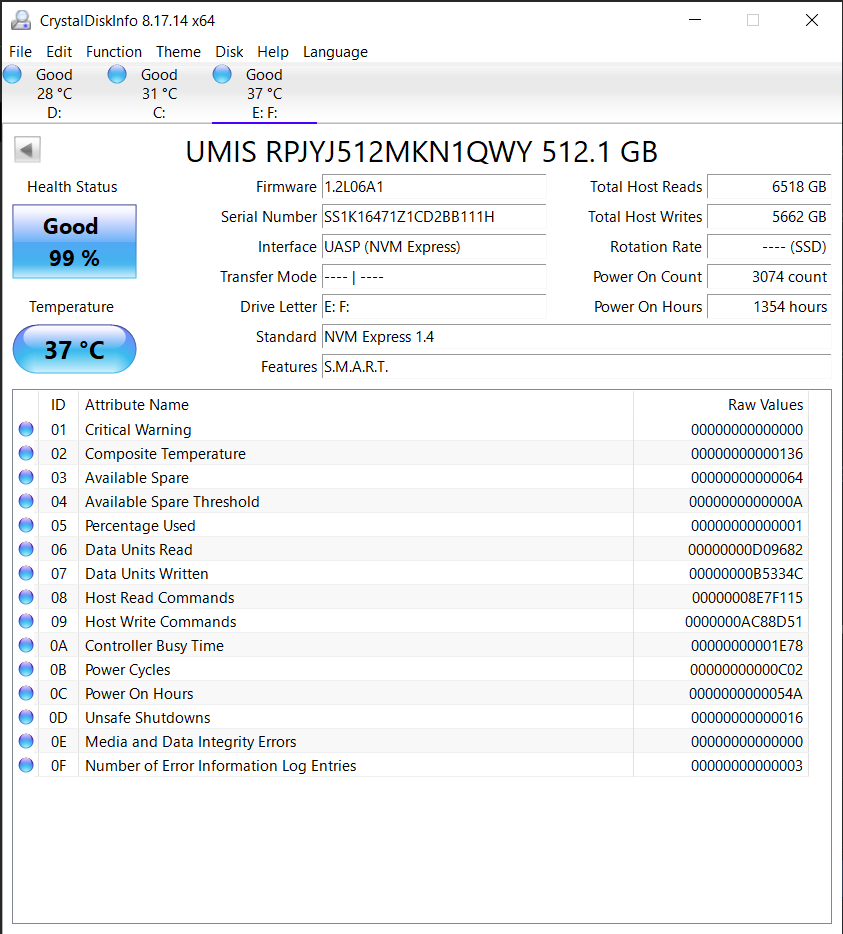Viewport: 843px width, 934px height.
Task: Select the Controller Busy Time attribute name
Action: tap(154, 646)
